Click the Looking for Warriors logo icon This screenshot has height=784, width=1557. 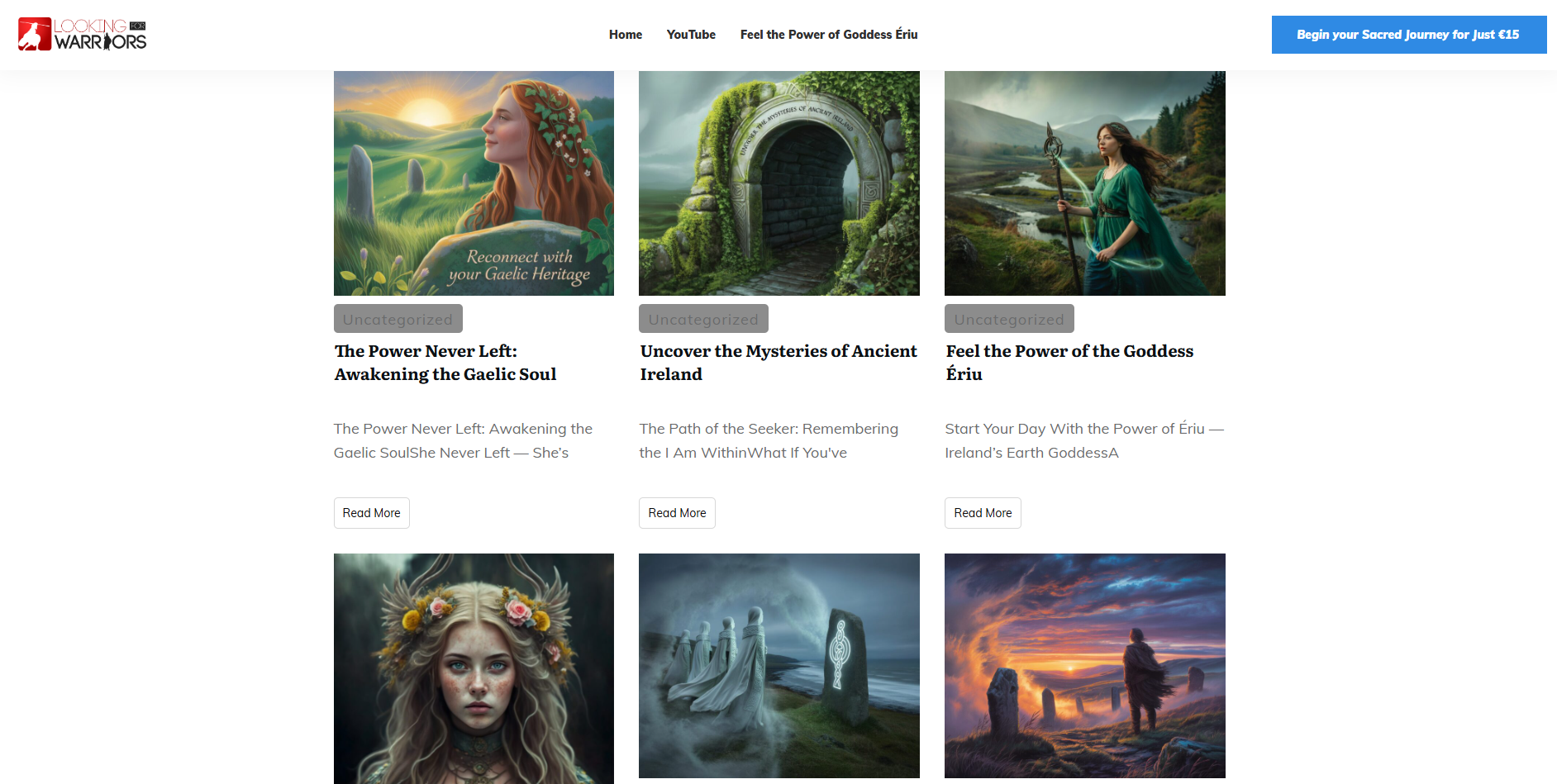[33, 34]
